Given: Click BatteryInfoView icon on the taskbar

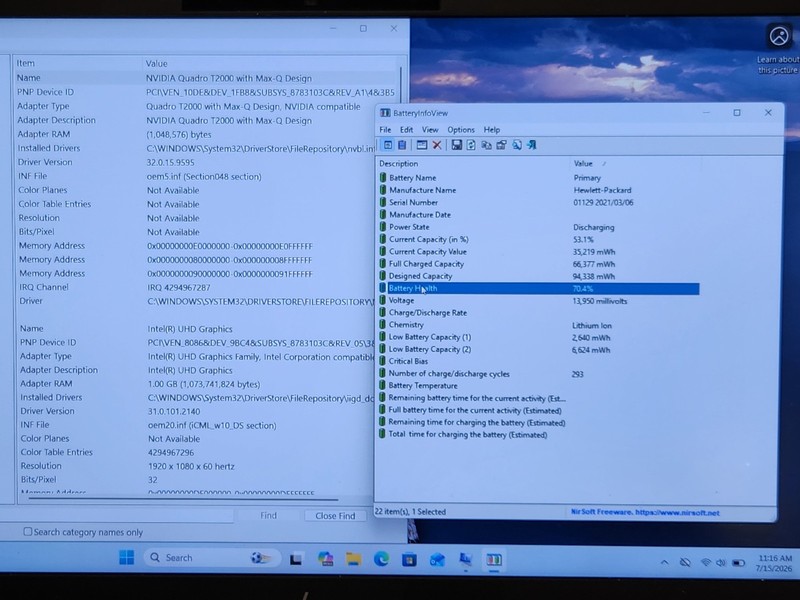Looking at the screenshot, I should coord(493,560).
